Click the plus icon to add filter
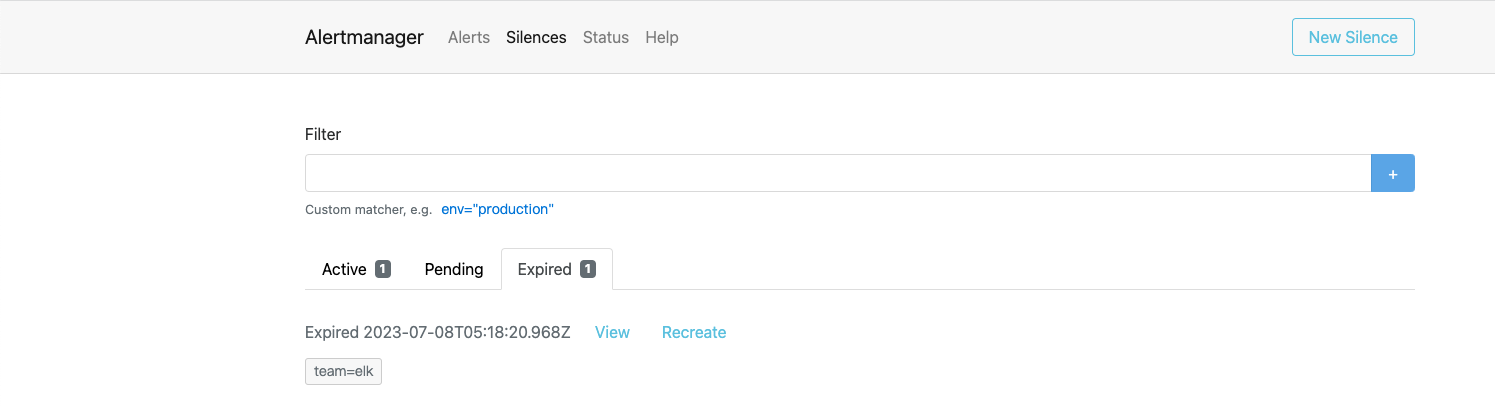 1392,173
